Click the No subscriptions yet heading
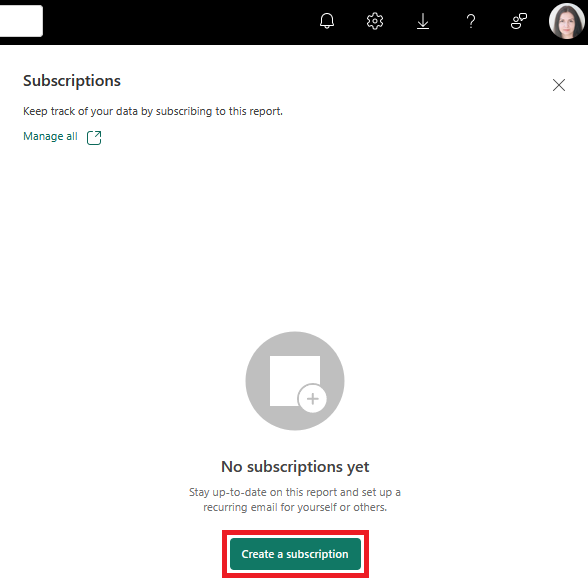The width and height of the screenshot is (588, 587). point(295,467)
